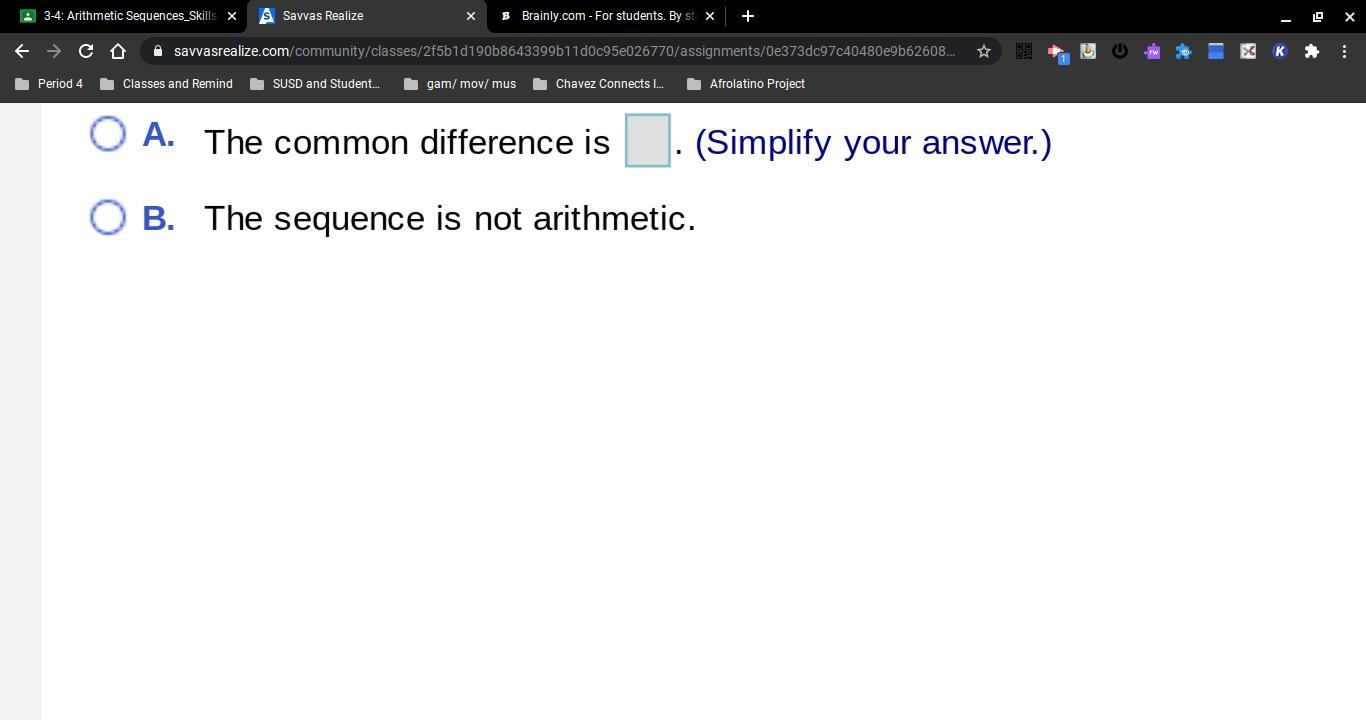The width and height of the screenshot is (1366, 720).
Task: Click the power button extension icon
Action: 1120,51
